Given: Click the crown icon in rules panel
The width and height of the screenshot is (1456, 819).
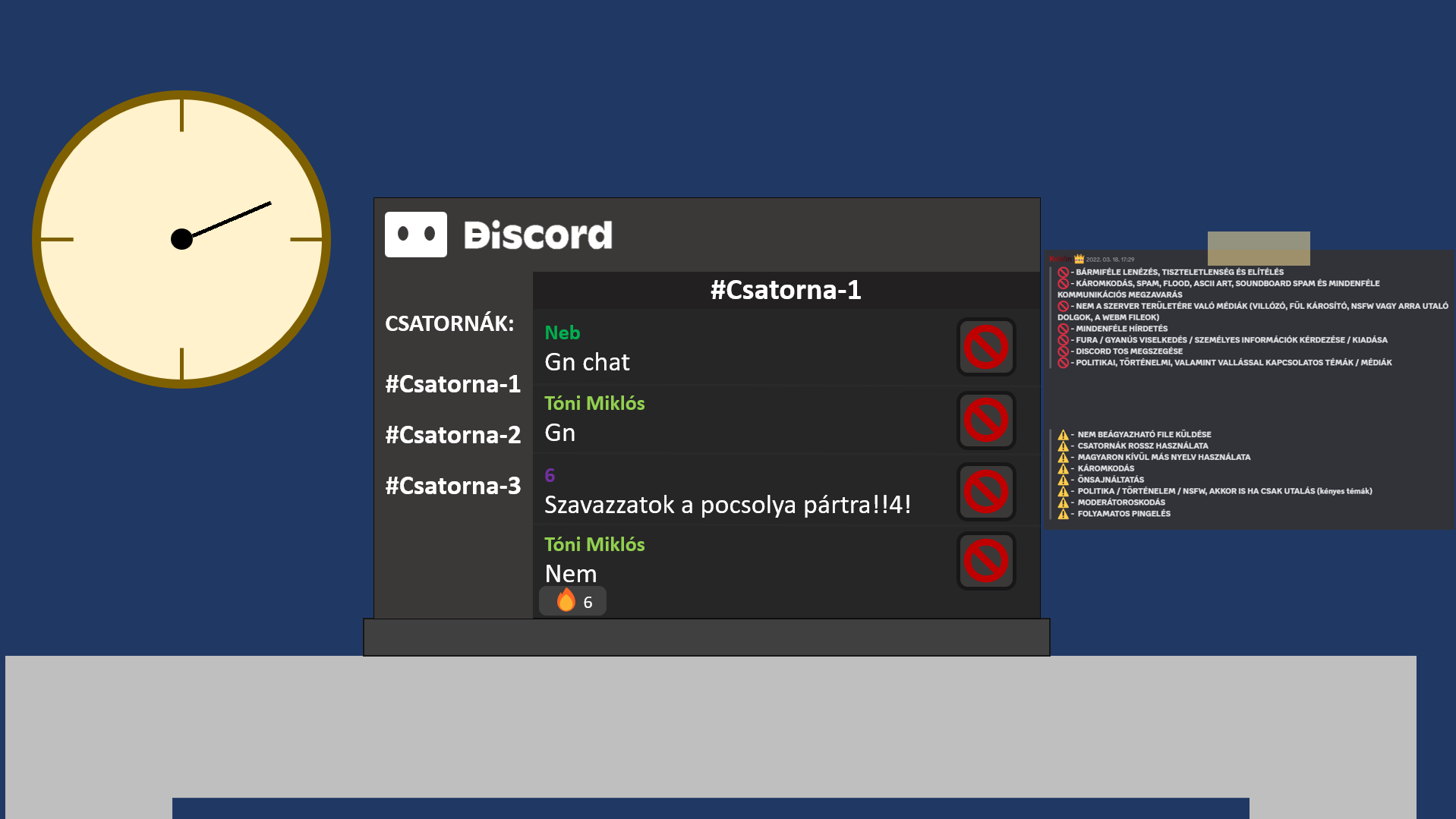Looking at the screenshot, I should pos(1079,259).
